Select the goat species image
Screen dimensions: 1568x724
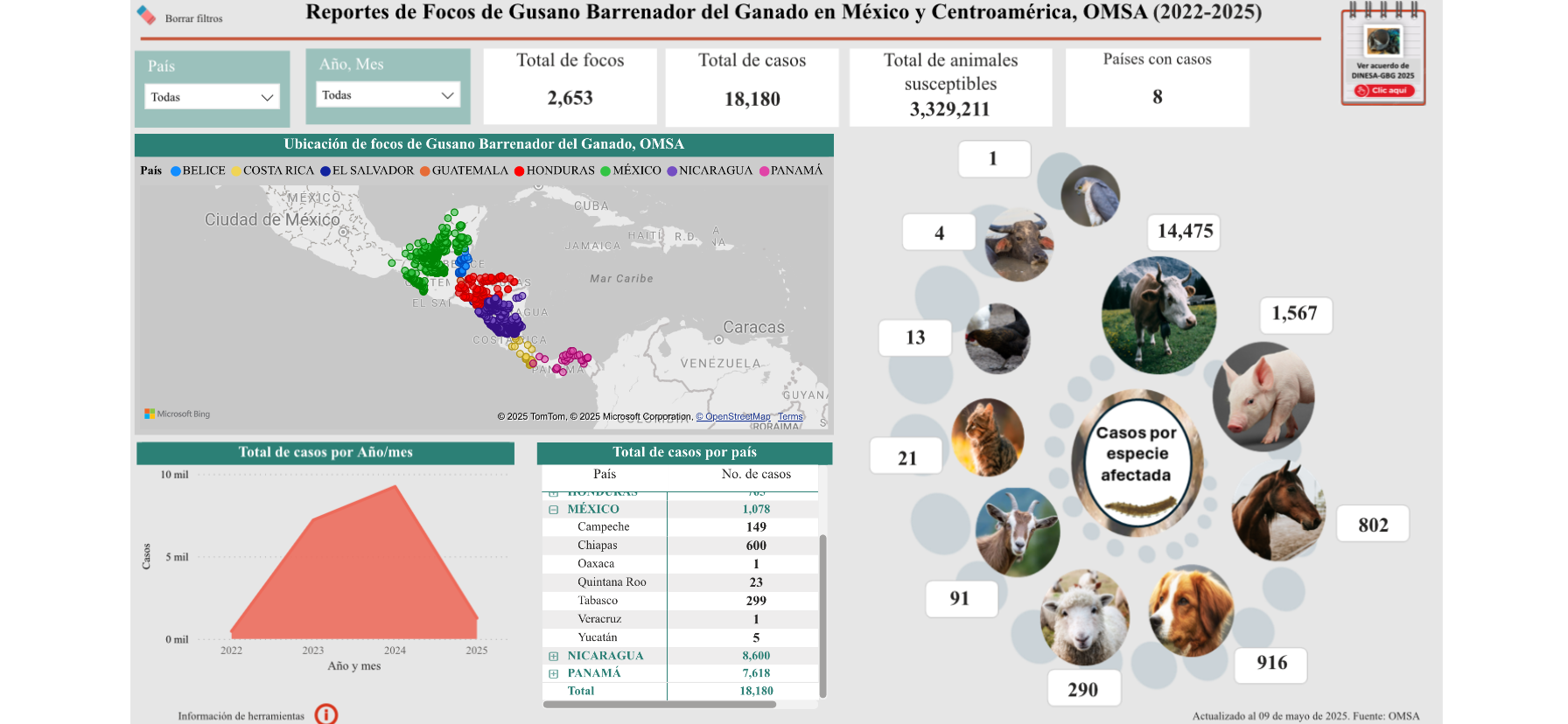1017,532
